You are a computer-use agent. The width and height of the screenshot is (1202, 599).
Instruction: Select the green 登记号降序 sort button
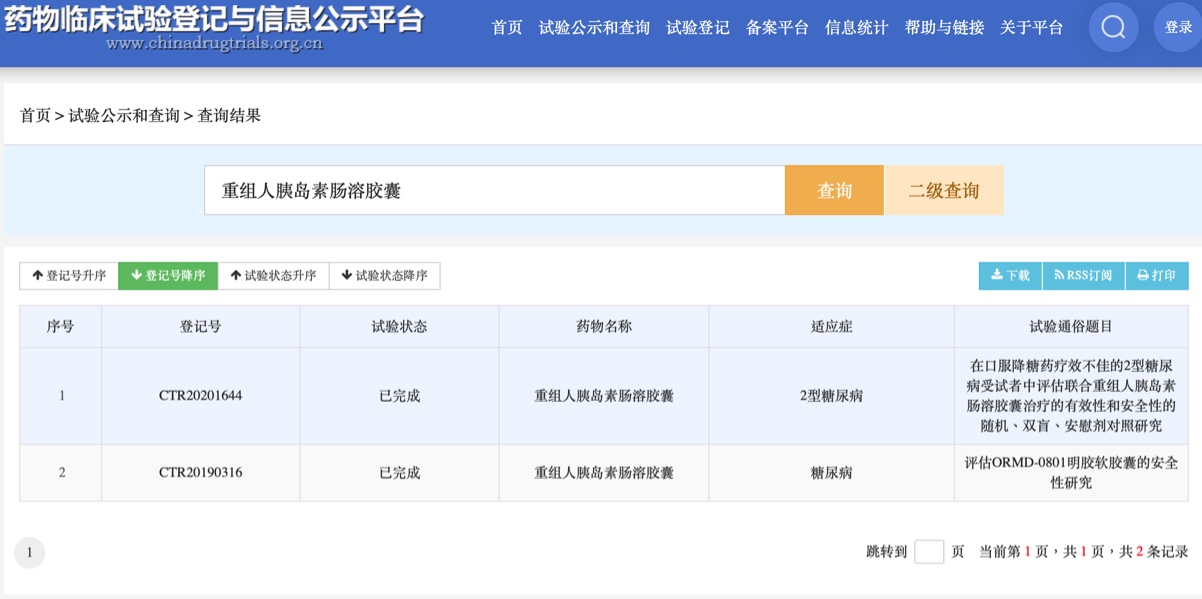[168, 276]
